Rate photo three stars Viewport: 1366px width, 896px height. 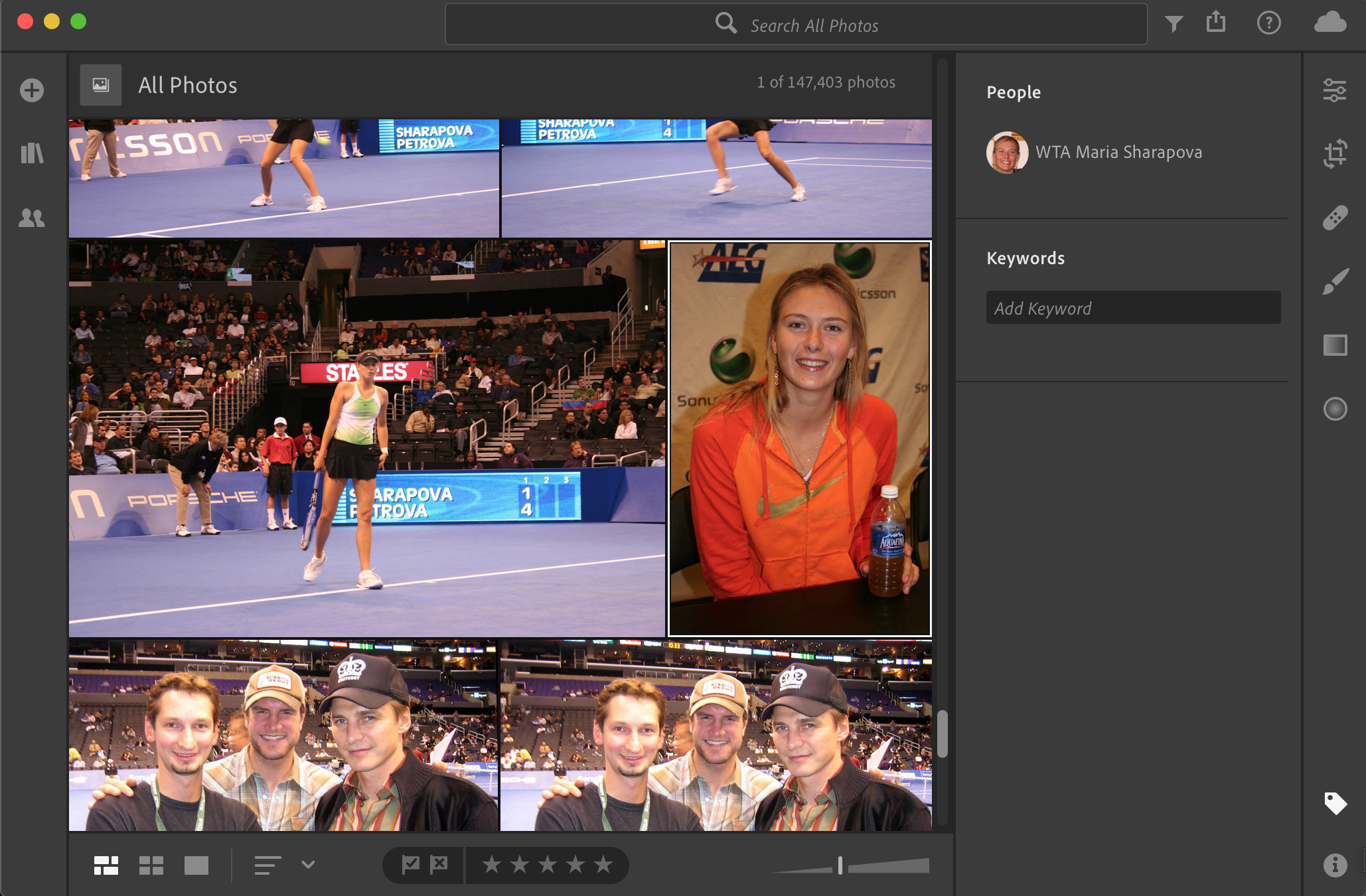pyautogui.click(x=548, y=865)
